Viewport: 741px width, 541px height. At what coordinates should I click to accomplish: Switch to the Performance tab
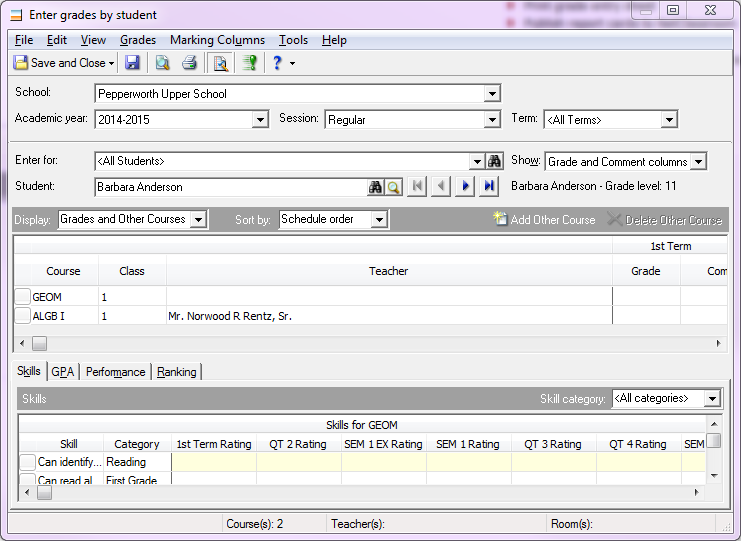115,372
